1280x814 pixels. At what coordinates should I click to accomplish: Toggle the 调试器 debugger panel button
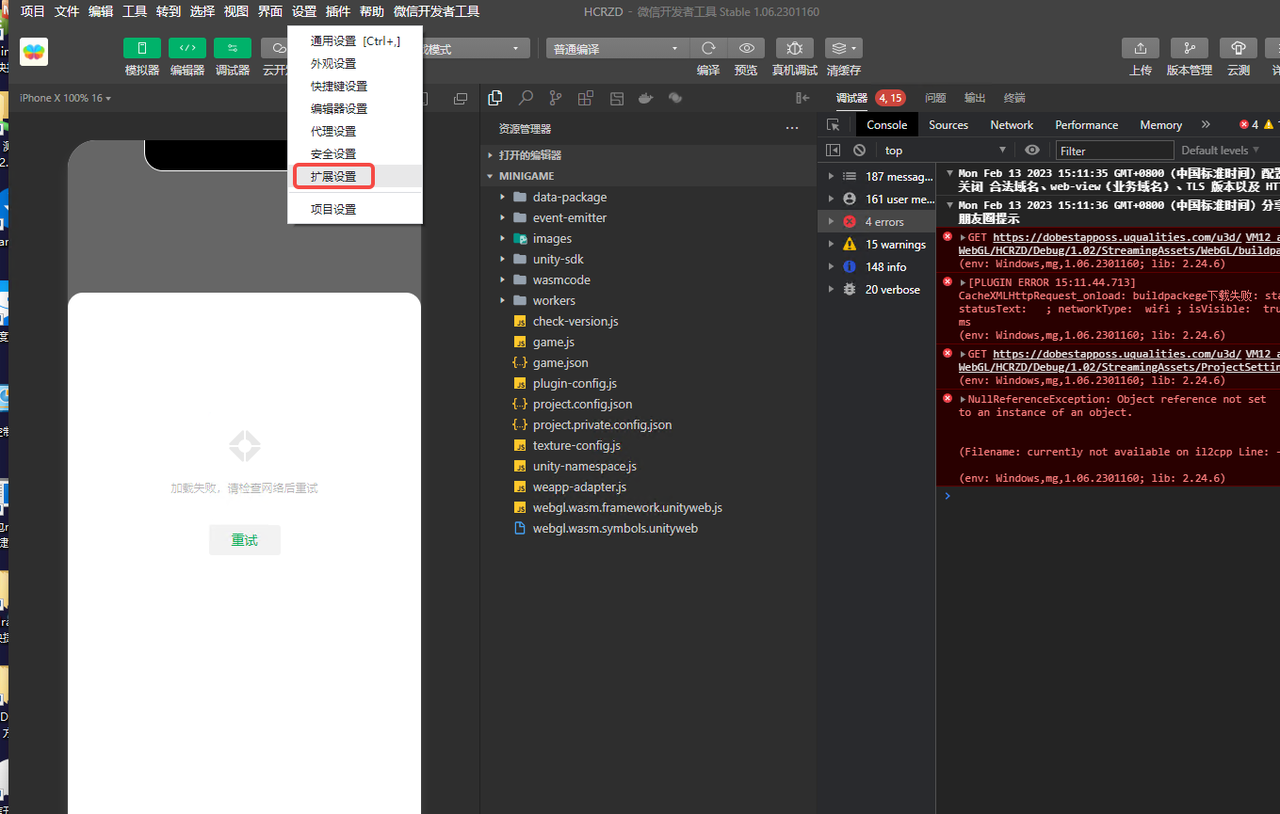pyautogui.click(x=232, y=48)
